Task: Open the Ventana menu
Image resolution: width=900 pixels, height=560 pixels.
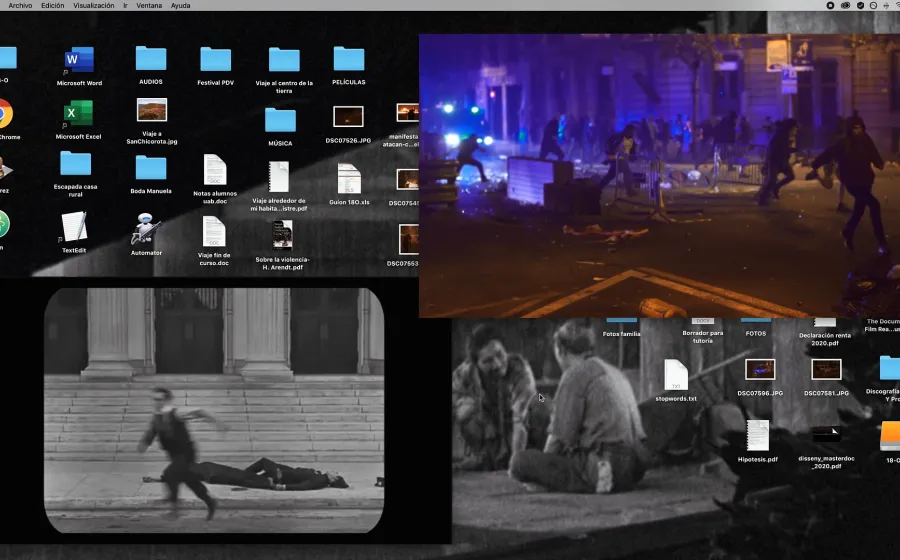Action: [149, 5]
